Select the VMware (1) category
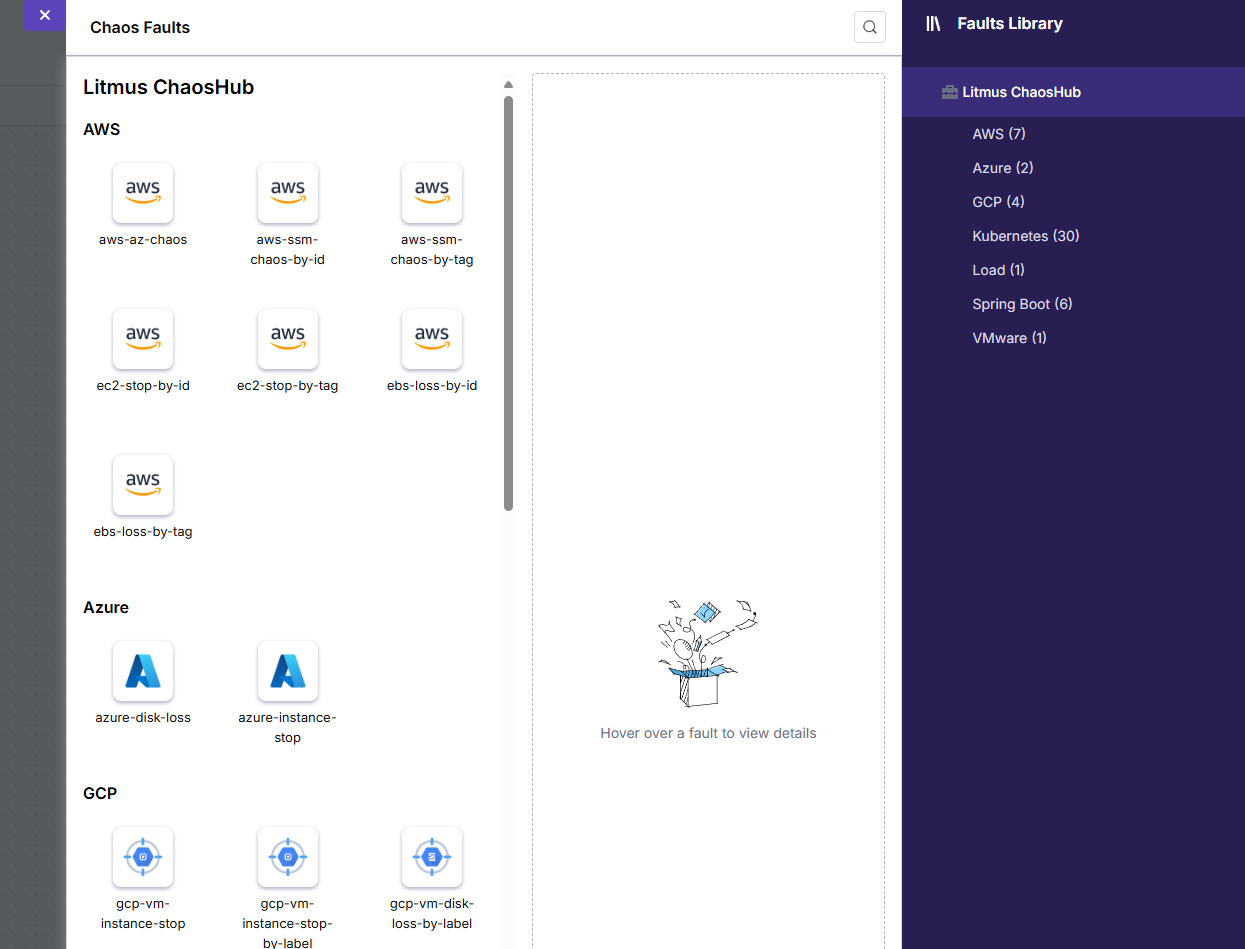Screen dimensions: 1245x949 1009,338
